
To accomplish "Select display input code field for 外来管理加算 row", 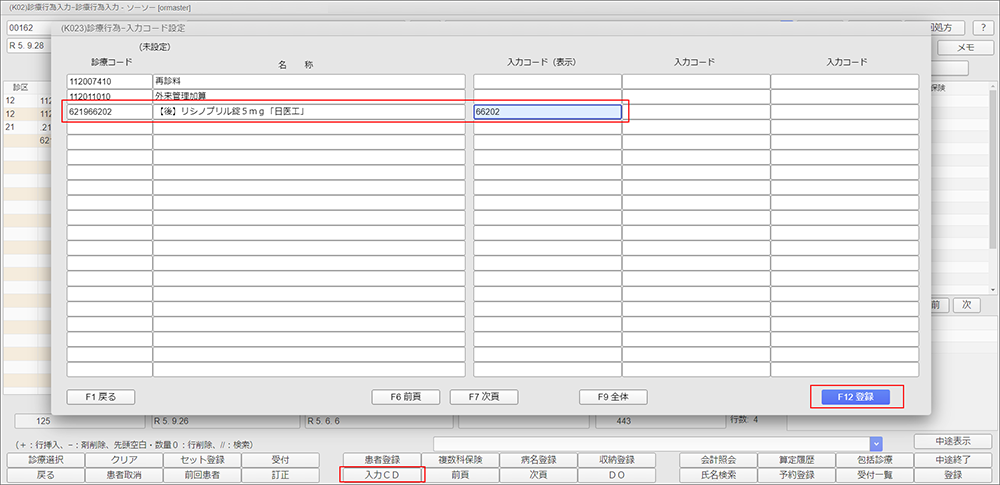I will tap(547, 96).
